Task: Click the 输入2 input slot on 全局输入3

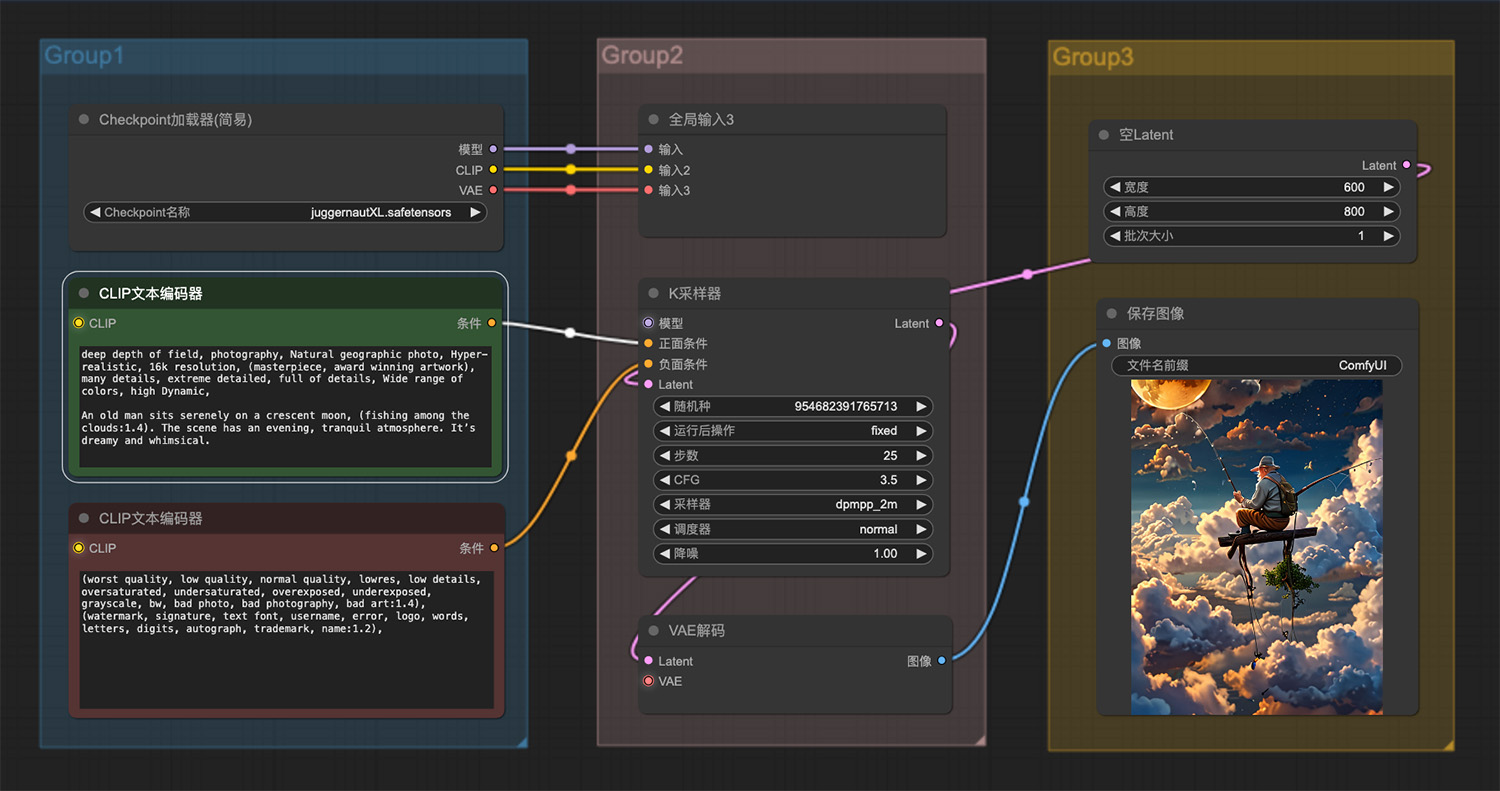Action: pyautogui.click(x=648, y=170)
